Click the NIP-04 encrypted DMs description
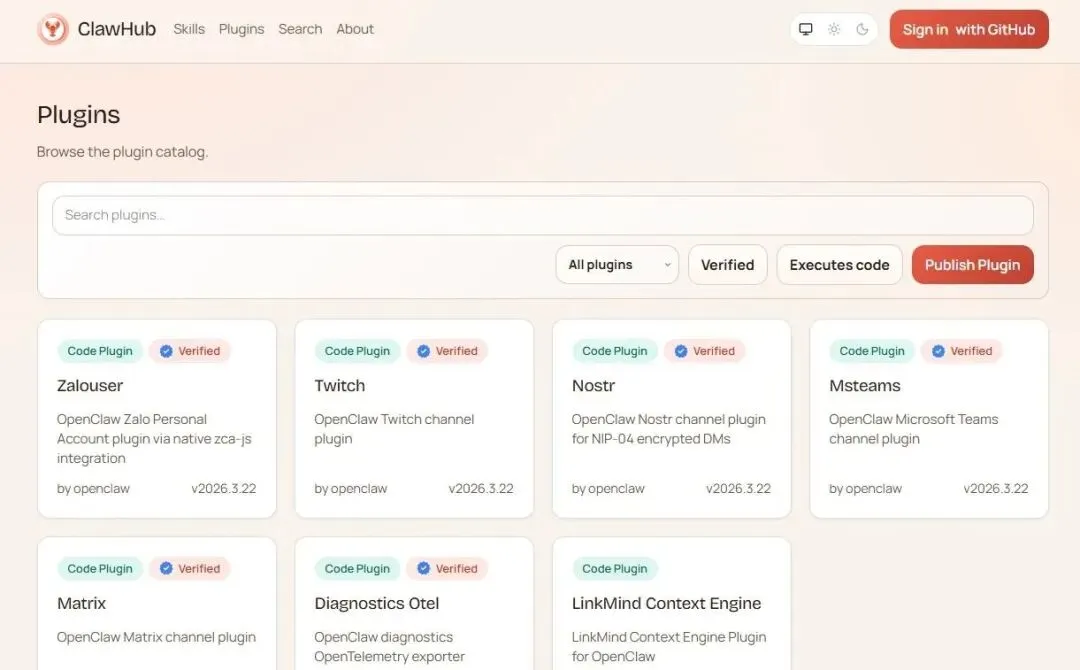1080x670 pixels. tap(669, 429)
